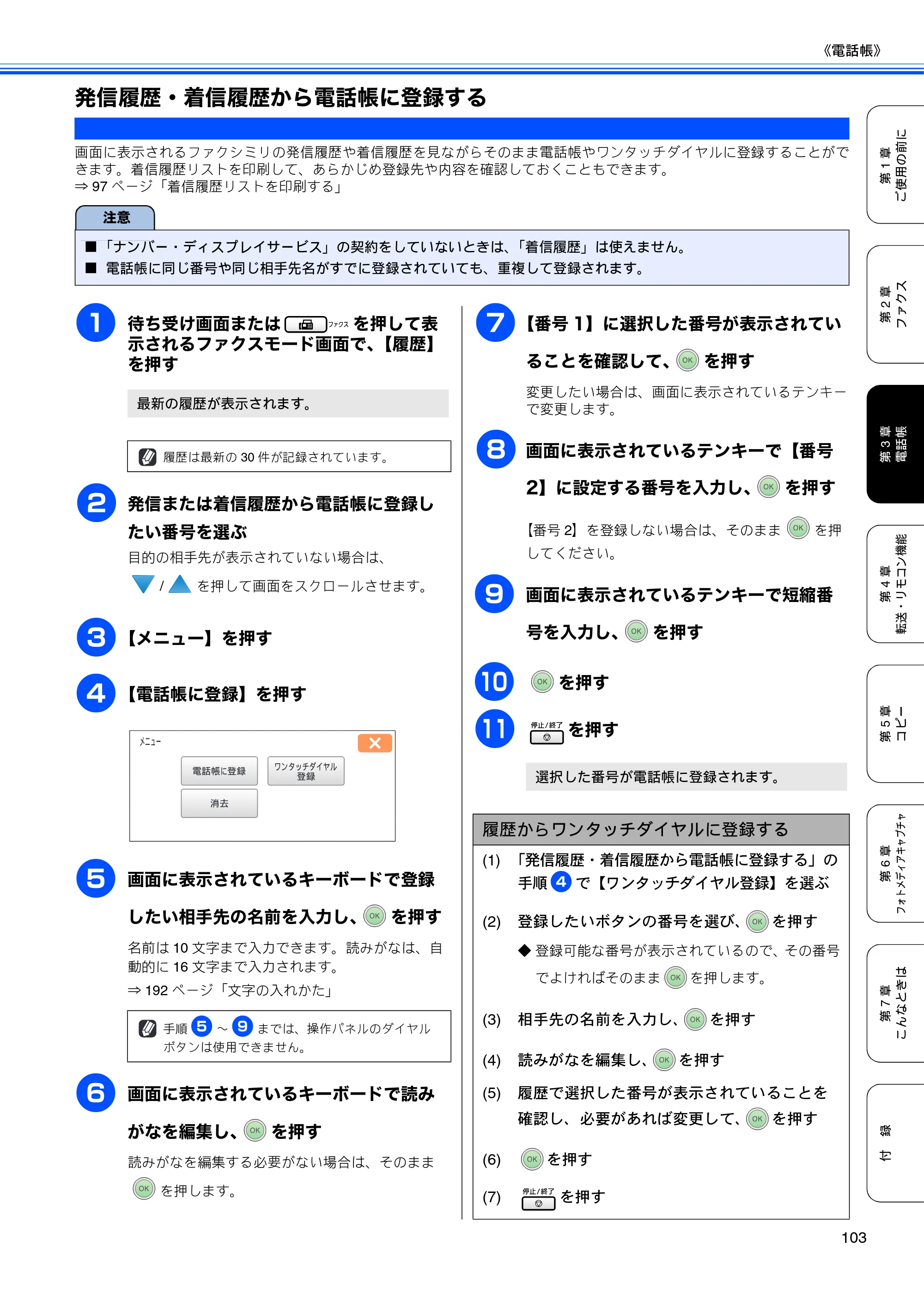
Task: Click the 停止/終了 stop button icon in step 11
Action: (x=547, y=733)
